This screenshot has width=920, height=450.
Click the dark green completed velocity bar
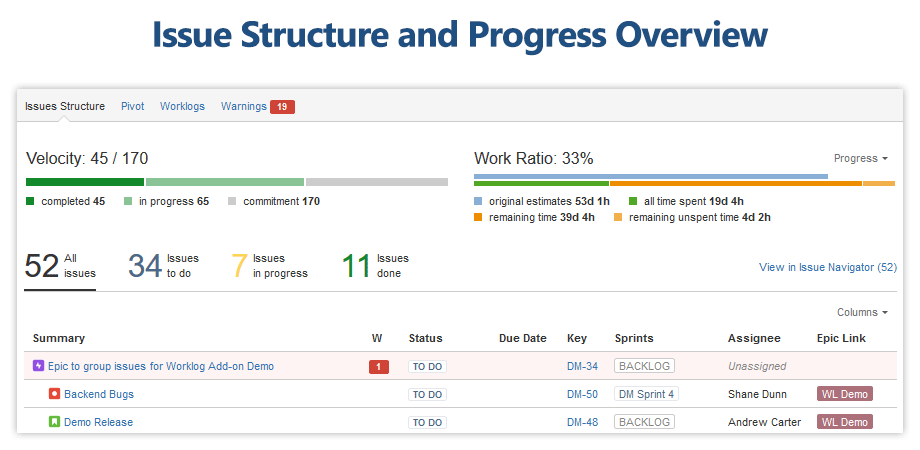(x=85, y=182)
